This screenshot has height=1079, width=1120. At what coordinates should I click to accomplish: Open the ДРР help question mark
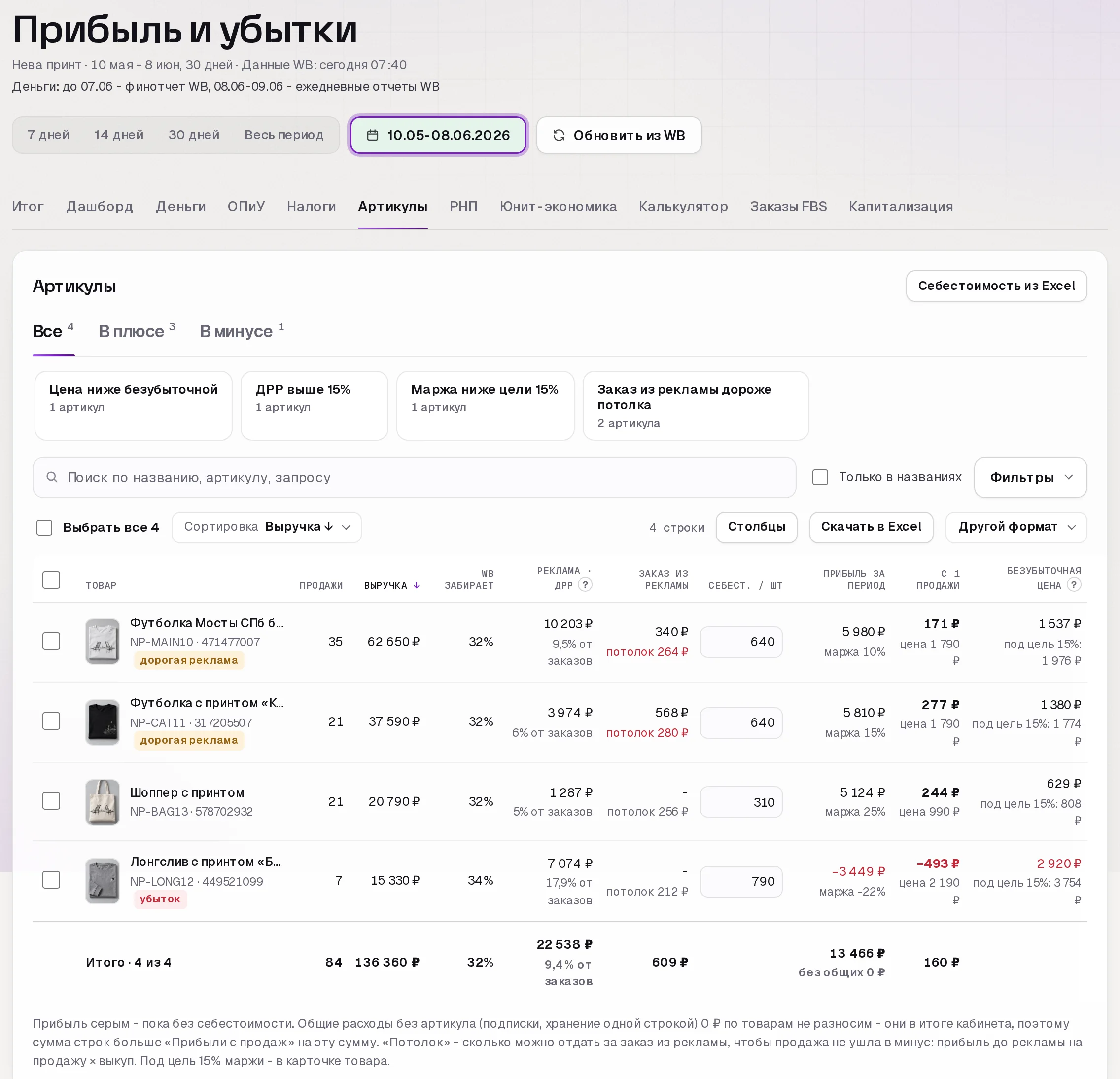click(585, 585)
